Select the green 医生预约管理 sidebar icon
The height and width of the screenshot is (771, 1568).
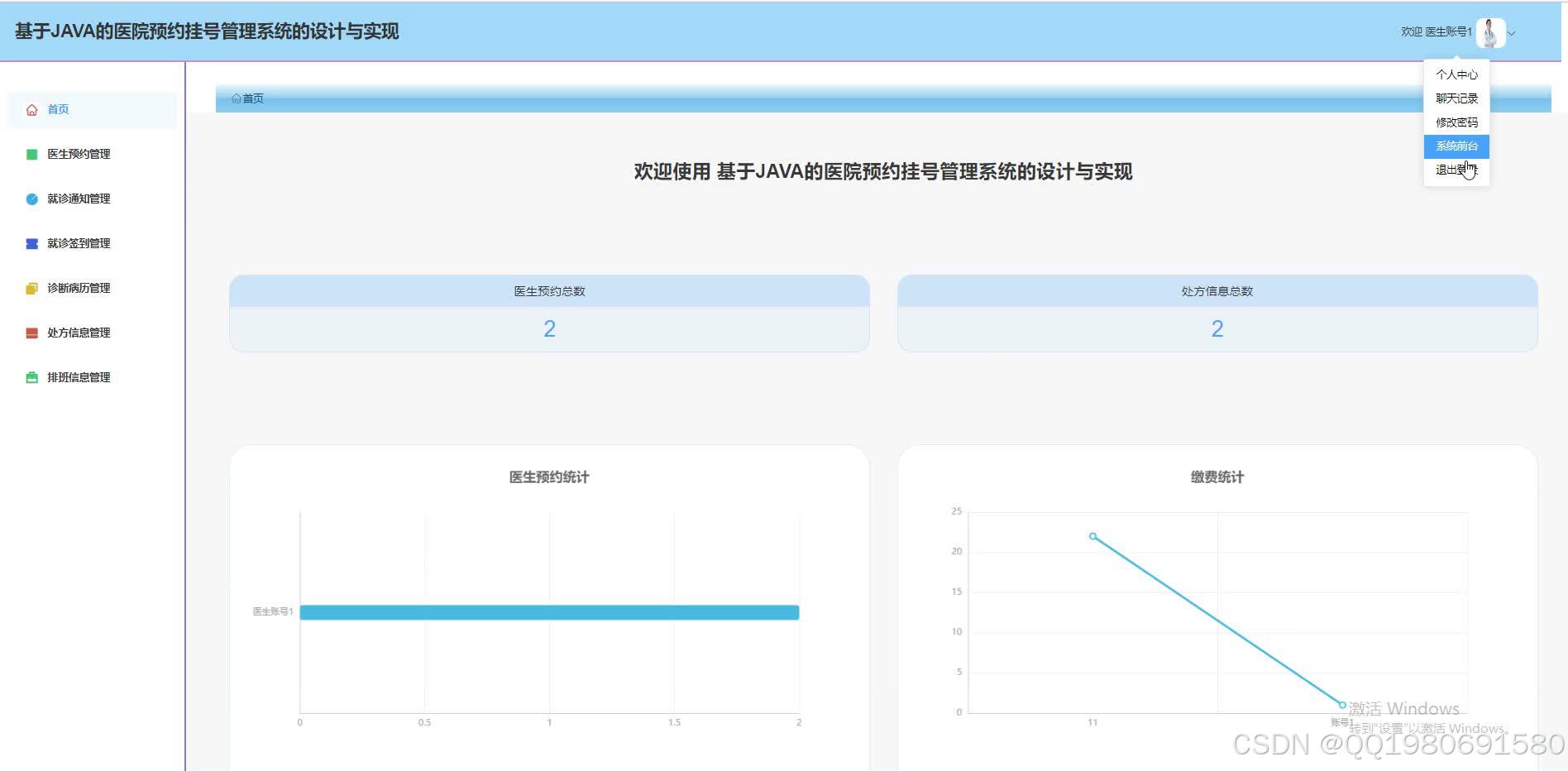coord(31,153)
